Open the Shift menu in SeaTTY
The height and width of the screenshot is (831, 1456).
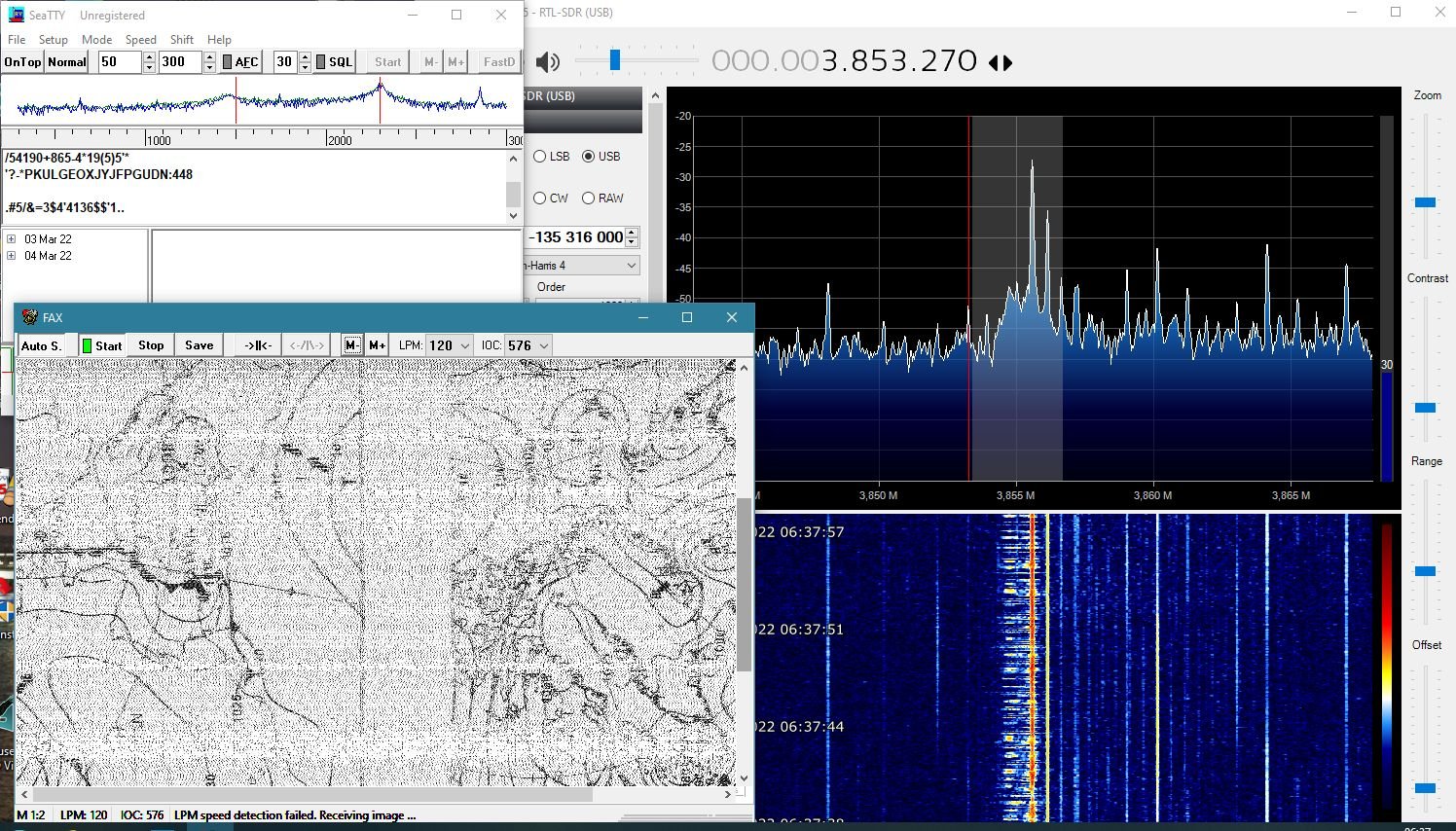[182, 40]
